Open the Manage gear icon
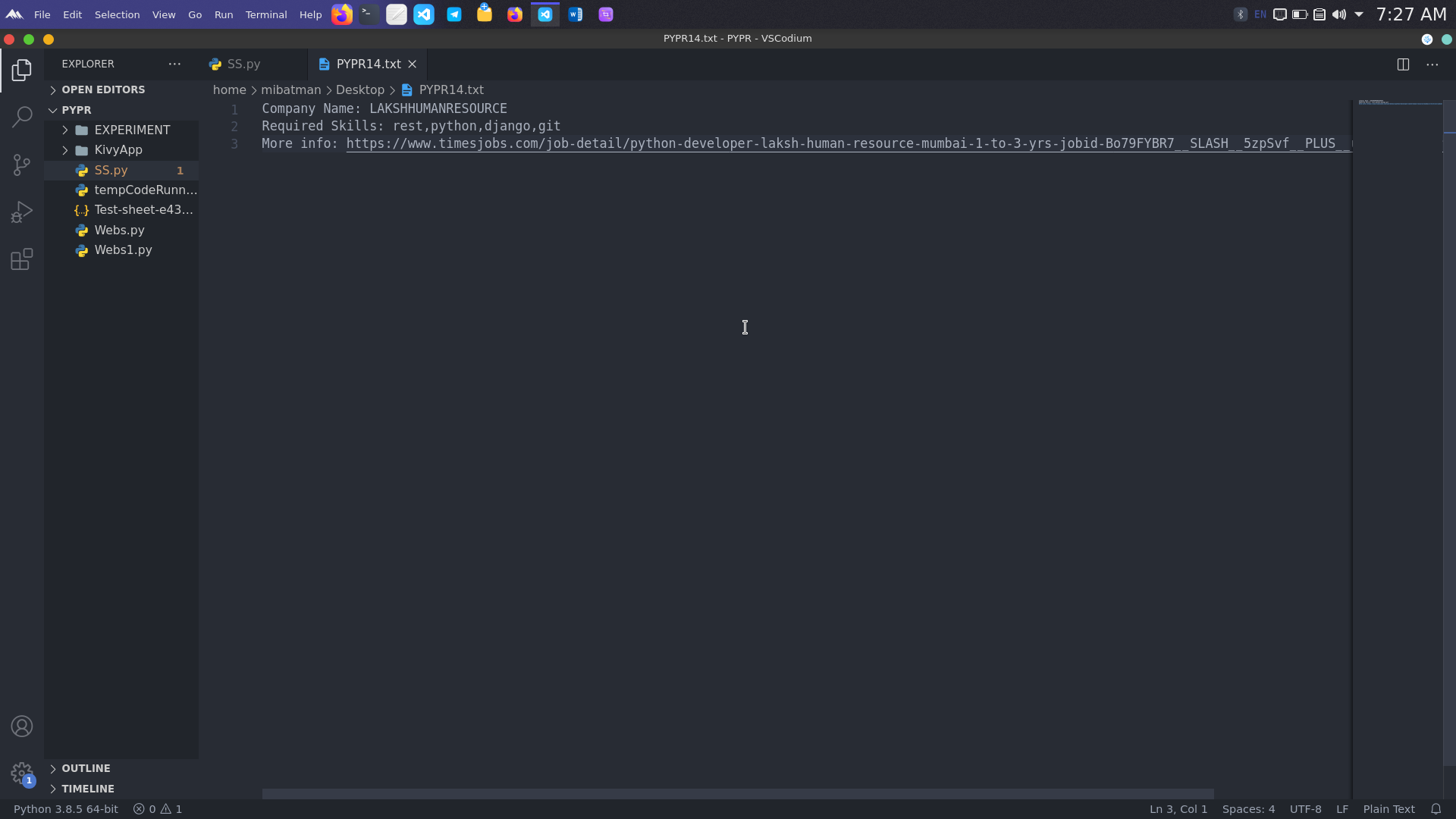The height and width of the screenshot is (819, 1456). [x=22, y=773]
